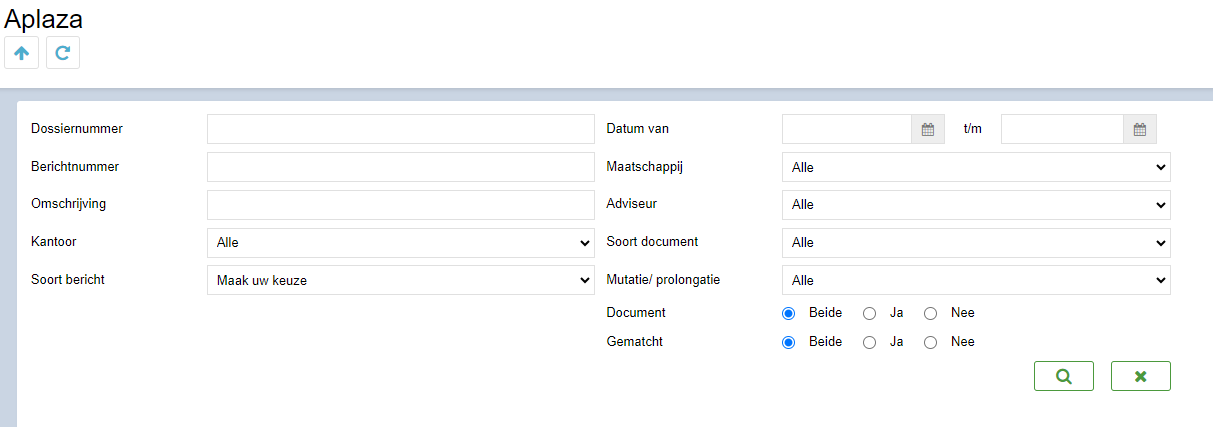
Task: Select Ja for Gematcht
Action: tap(870, 342)
